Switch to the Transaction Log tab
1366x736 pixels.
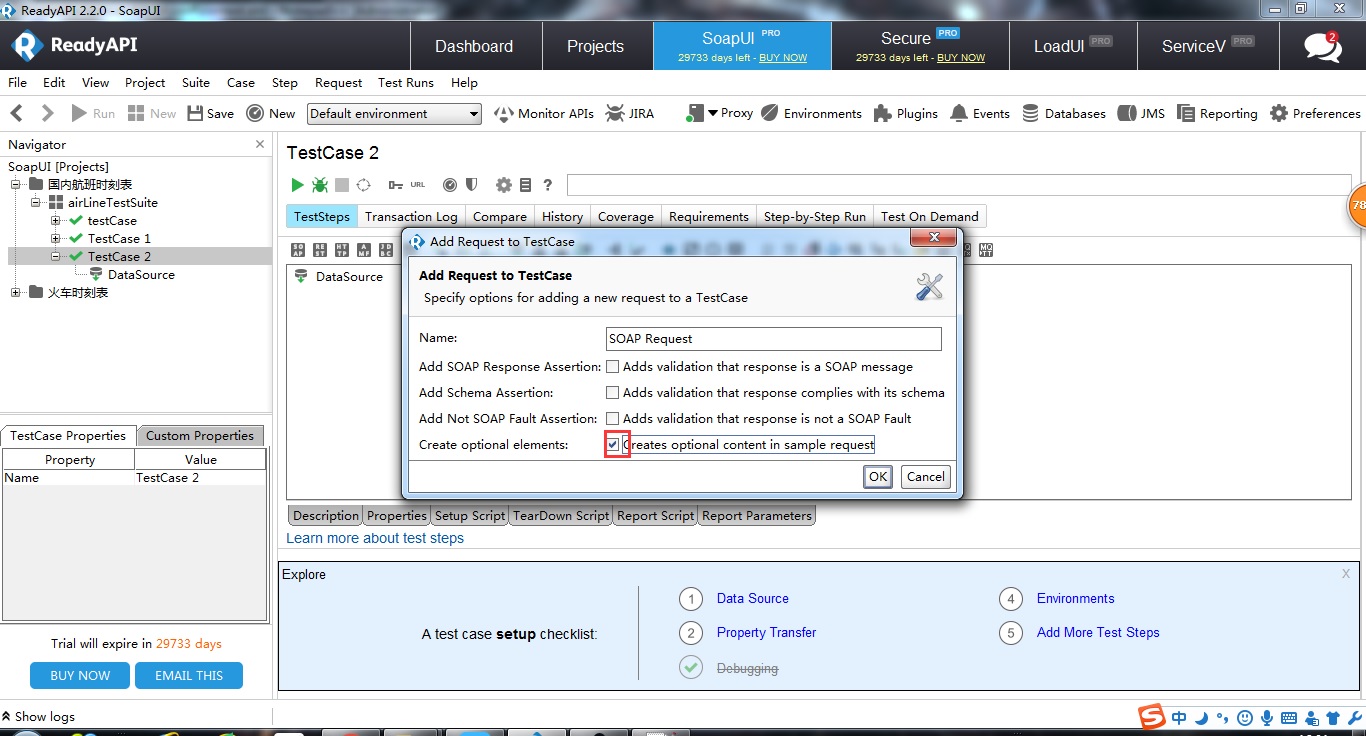[411, 217]
